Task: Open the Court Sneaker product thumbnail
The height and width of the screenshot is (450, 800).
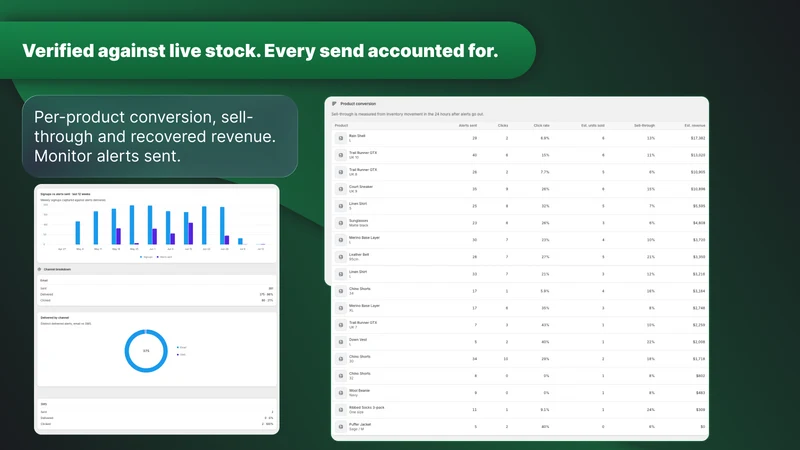Action: 341,189
